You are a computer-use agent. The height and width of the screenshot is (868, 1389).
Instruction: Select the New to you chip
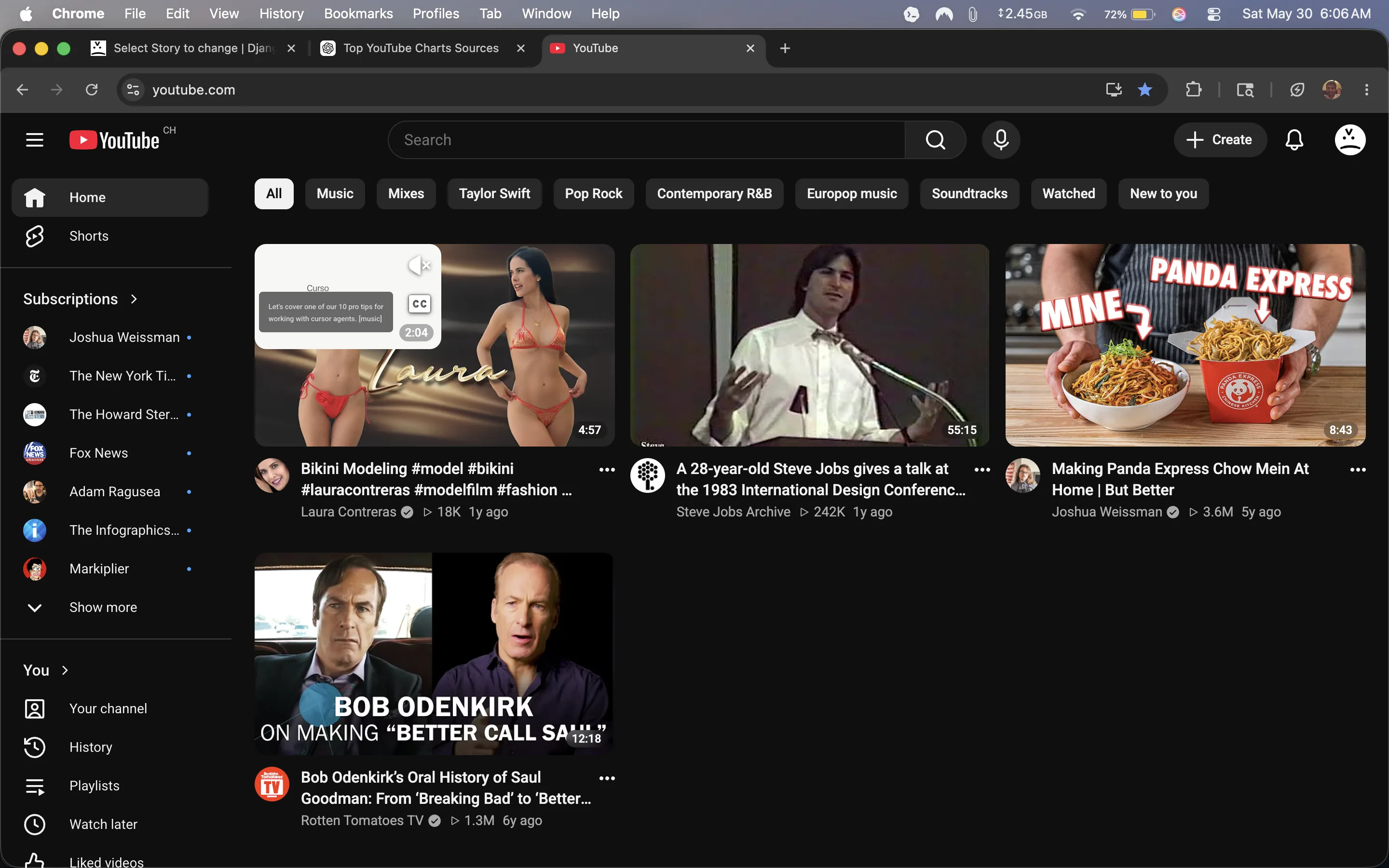1163,193
